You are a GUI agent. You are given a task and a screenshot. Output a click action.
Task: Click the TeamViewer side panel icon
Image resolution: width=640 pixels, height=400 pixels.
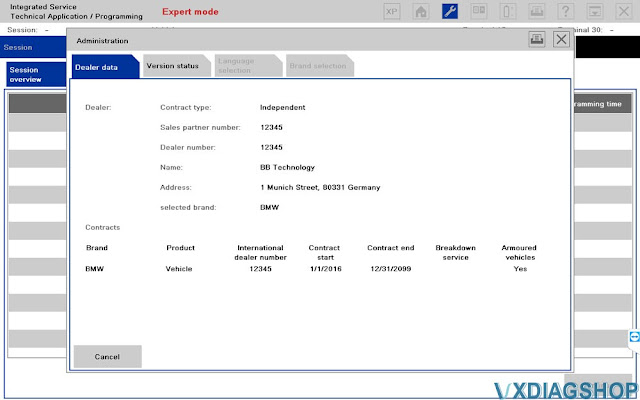pyautogui.click(x=634, y=337)
